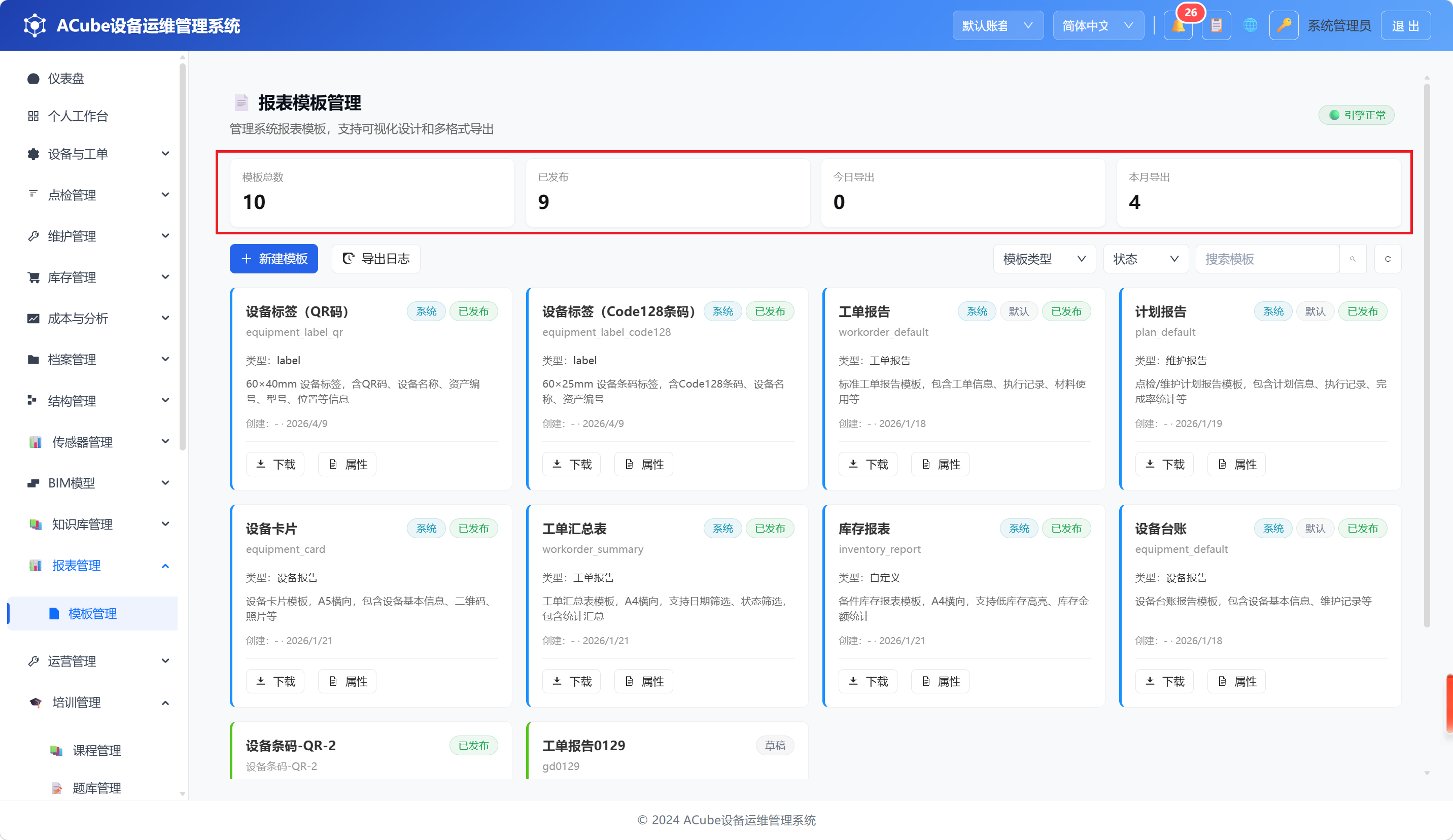Click the refresh icon next to search
This screenshot has height=840, width=1453.
(x=1388, y=259)
